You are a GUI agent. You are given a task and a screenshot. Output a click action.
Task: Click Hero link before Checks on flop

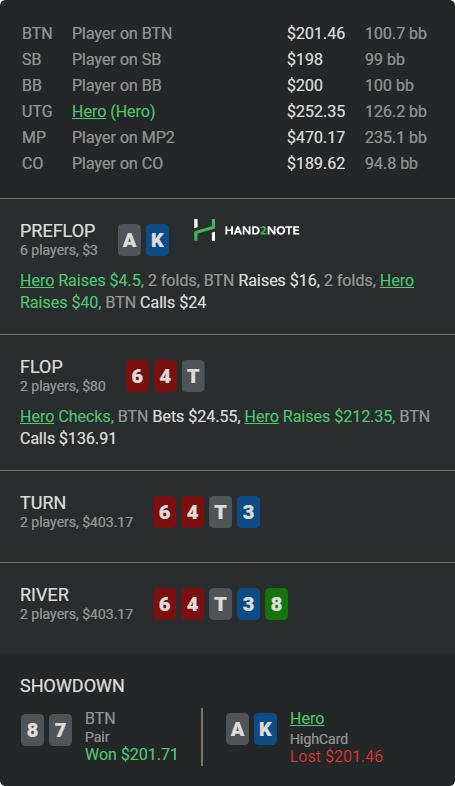pyautogui.click(x=37, y=416)
